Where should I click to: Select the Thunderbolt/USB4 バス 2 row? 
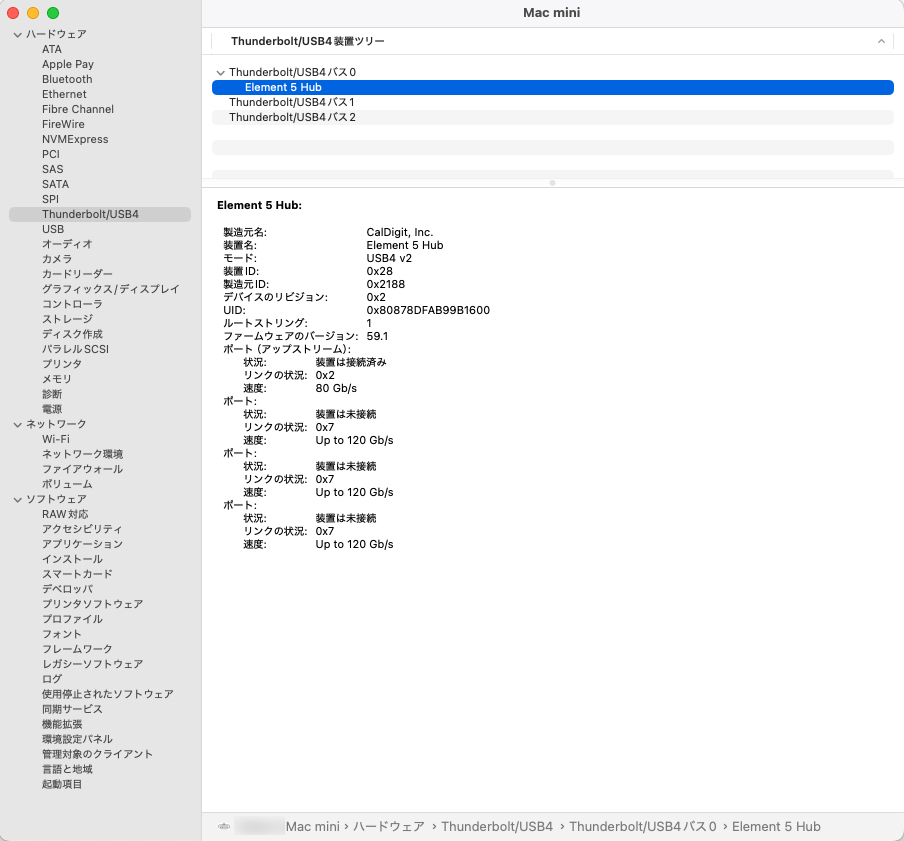click(552, 118)
